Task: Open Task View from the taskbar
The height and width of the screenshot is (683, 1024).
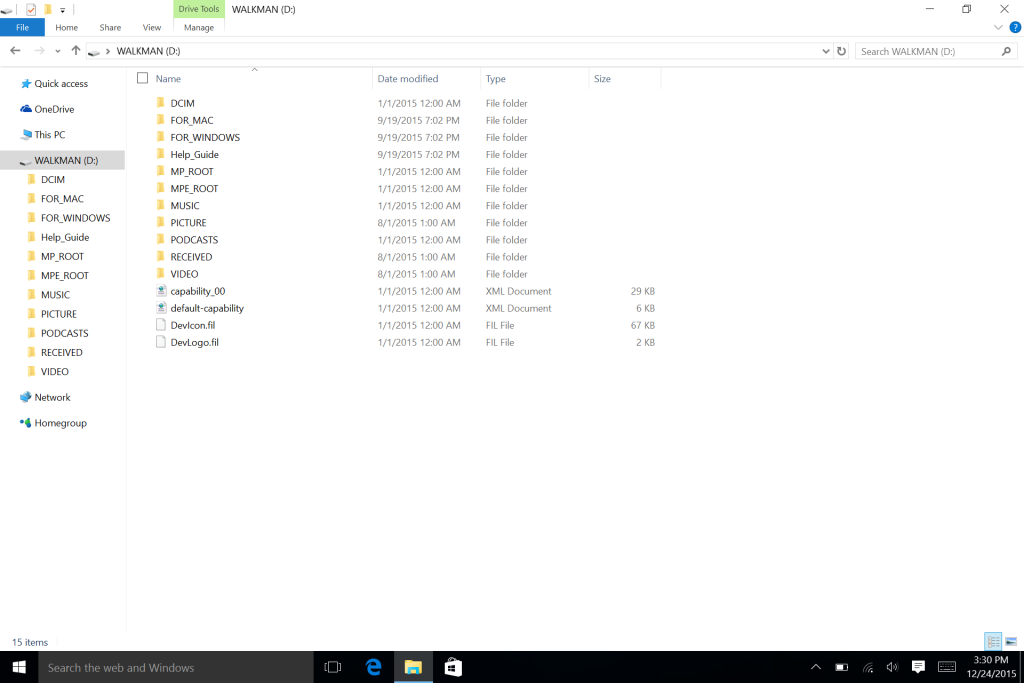Action: (x=333, y=667)
